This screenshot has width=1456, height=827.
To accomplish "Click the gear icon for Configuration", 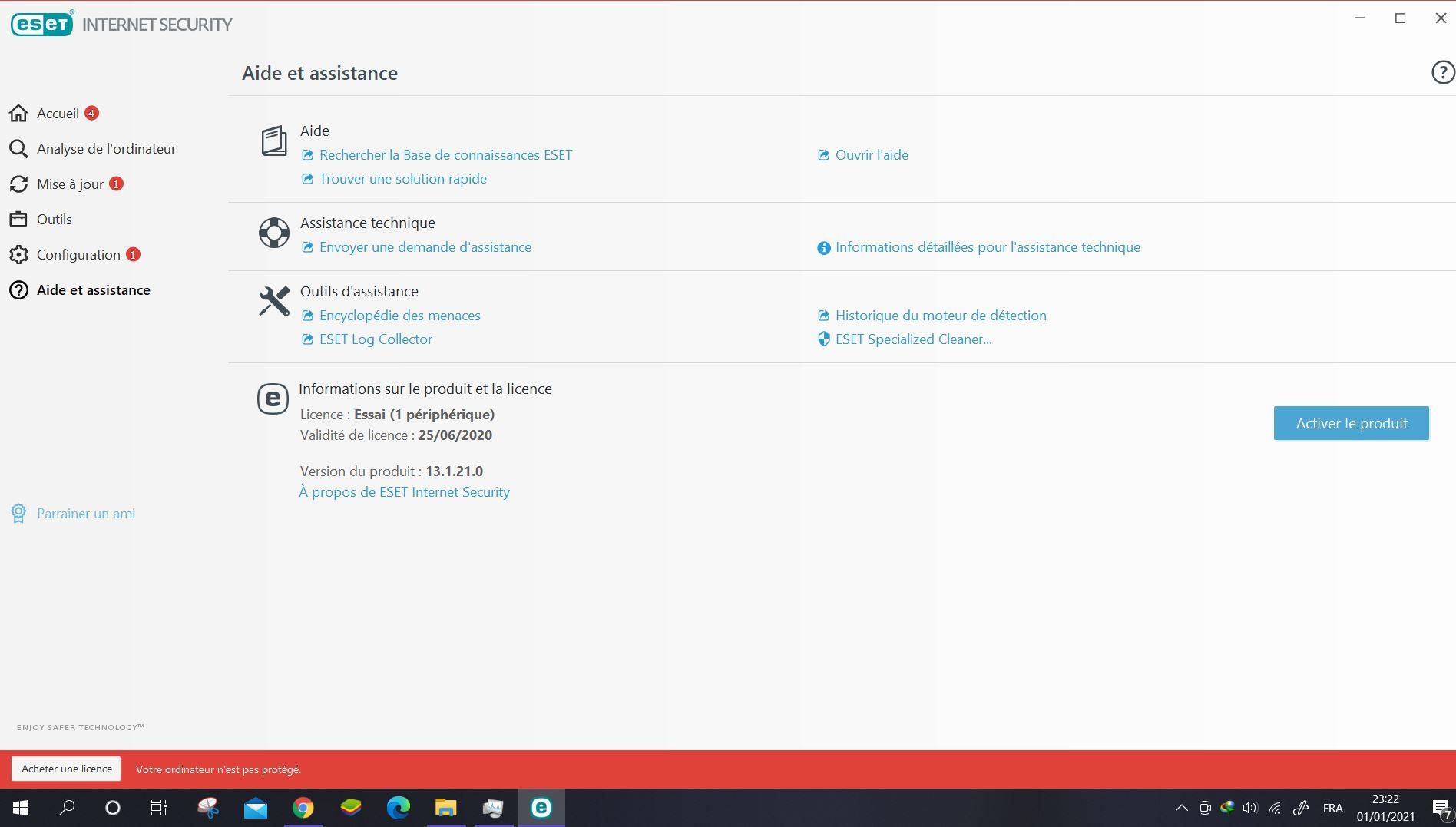I will pyautogui.click(x=18, y=255).
